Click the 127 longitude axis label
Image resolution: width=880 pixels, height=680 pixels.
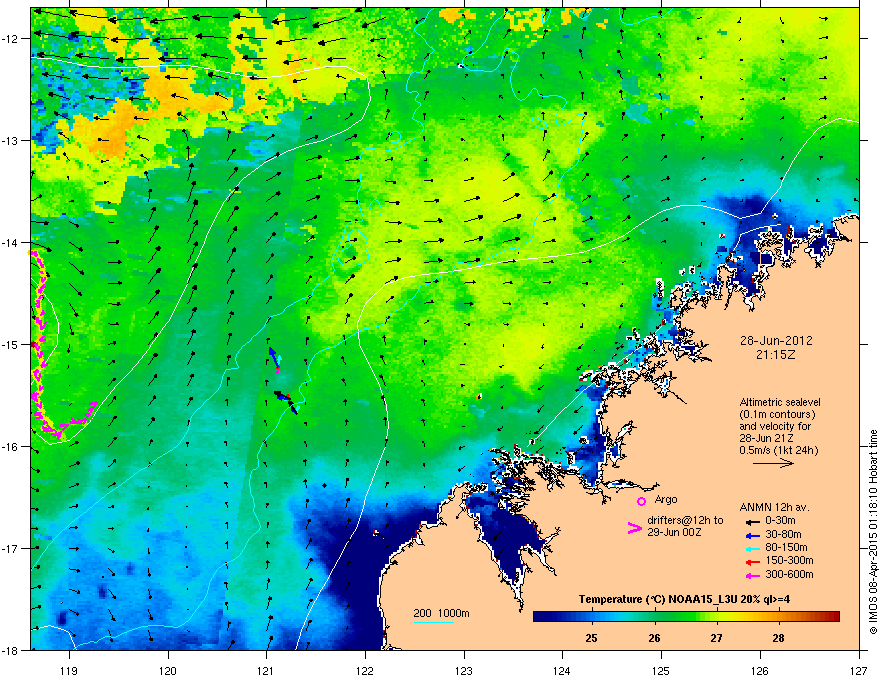pos(859,670)
